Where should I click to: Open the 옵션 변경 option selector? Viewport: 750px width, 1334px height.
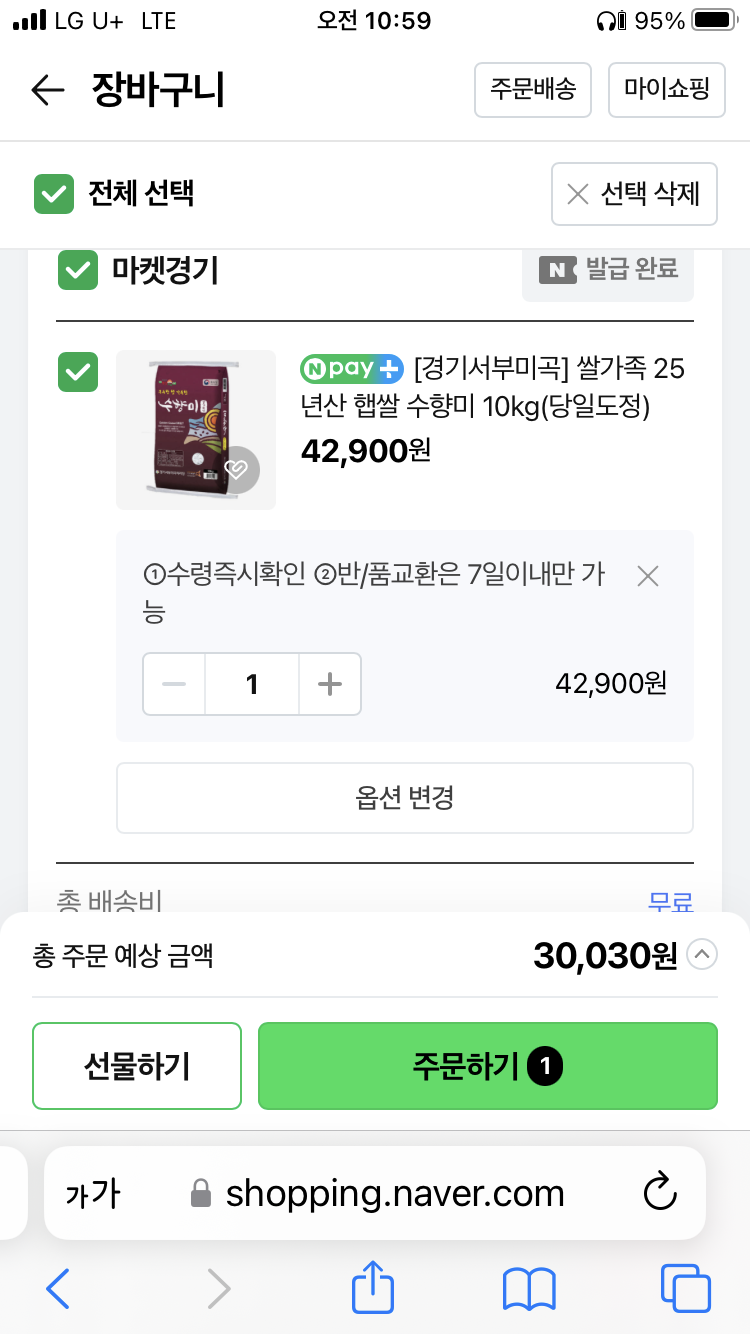[x=405, y=798]
